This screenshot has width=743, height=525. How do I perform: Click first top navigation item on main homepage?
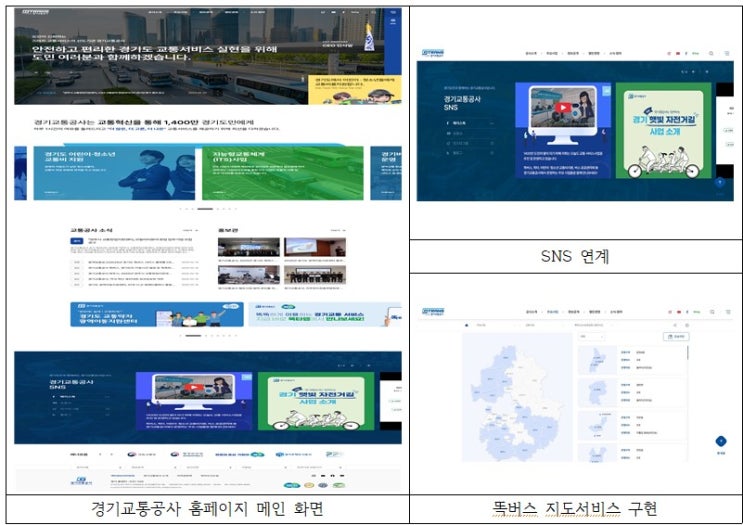coord(155,12)
